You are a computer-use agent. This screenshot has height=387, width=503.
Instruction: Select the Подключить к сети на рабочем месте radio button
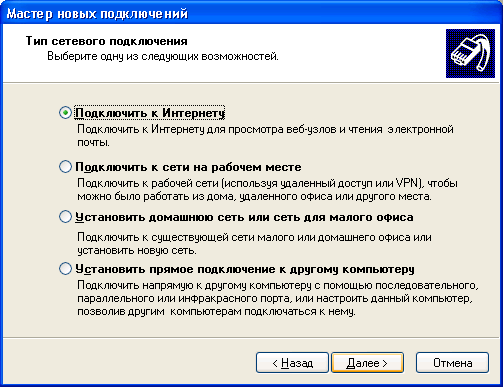pyautogui.click(x=65, y=167)
